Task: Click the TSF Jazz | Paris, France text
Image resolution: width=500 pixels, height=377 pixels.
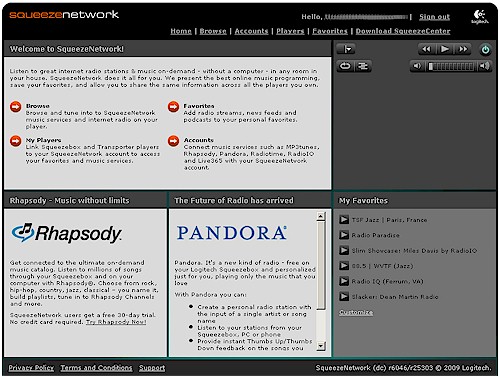Action: tap(389, 220)
